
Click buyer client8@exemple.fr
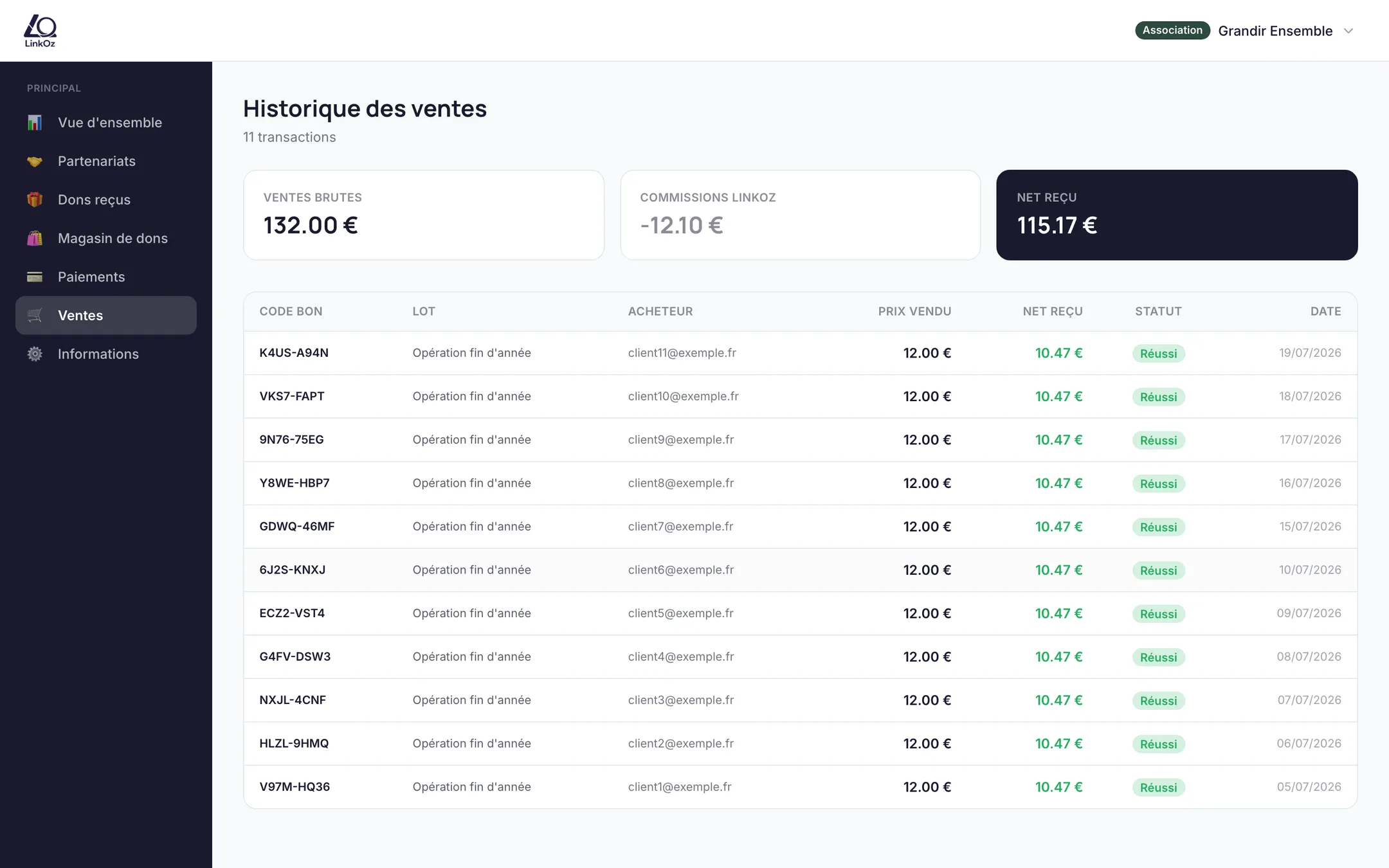point(681,483)
